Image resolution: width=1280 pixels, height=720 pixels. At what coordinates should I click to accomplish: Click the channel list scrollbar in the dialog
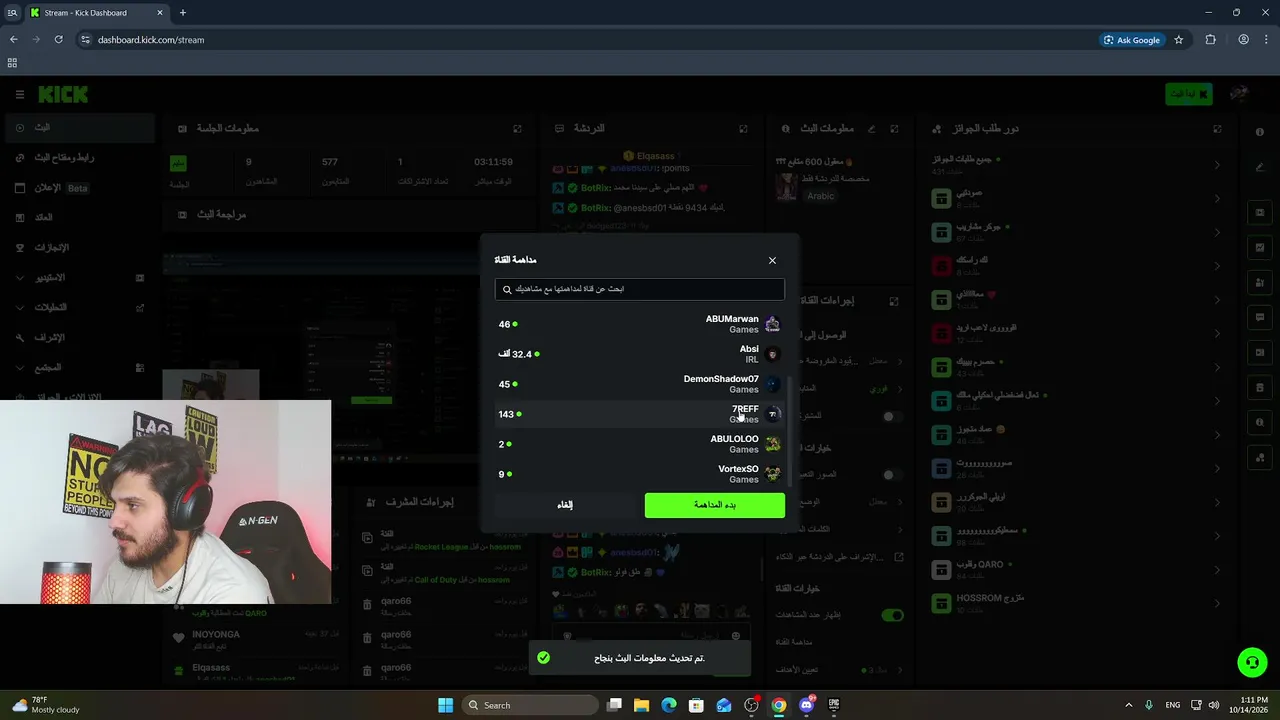[791, 430]
